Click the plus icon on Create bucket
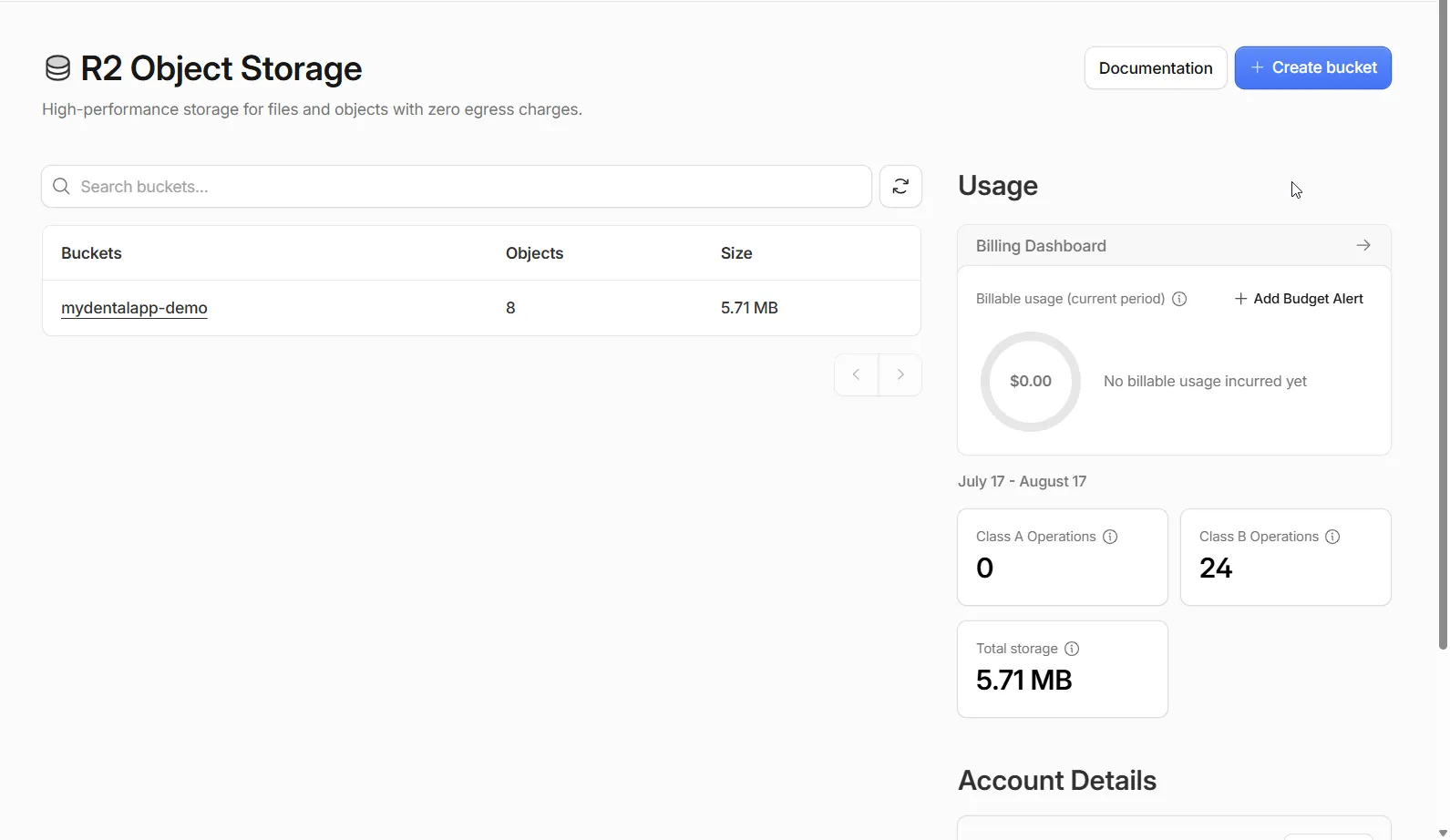 pos(1258,67)
